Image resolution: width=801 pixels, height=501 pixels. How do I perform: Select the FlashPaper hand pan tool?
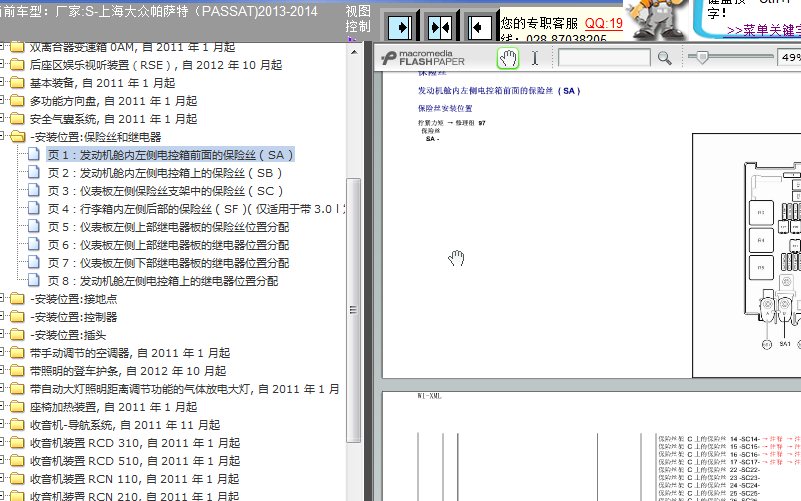point(508,58)
